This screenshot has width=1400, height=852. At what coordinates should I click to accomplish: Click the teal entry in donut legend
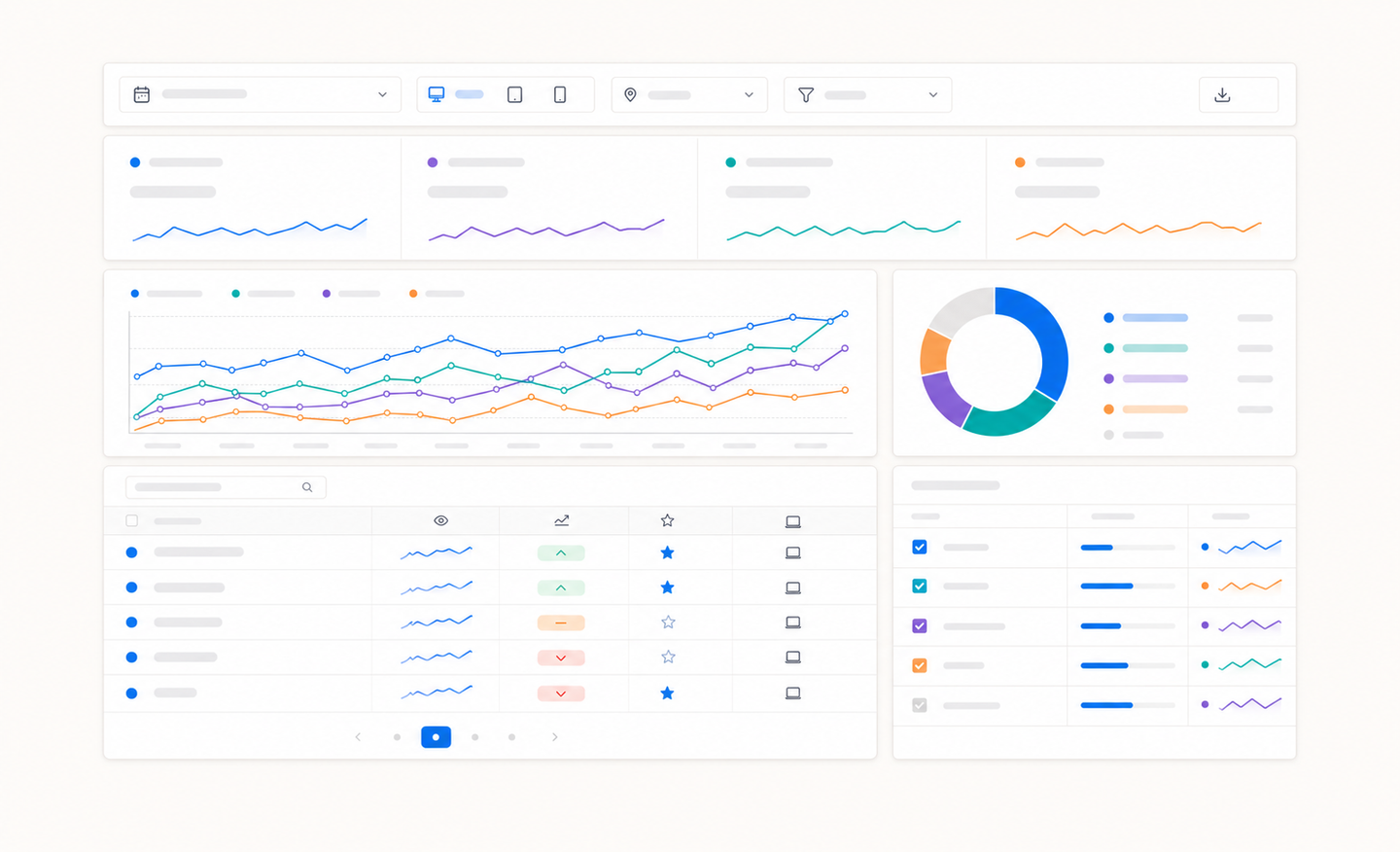click(1146, 348)
